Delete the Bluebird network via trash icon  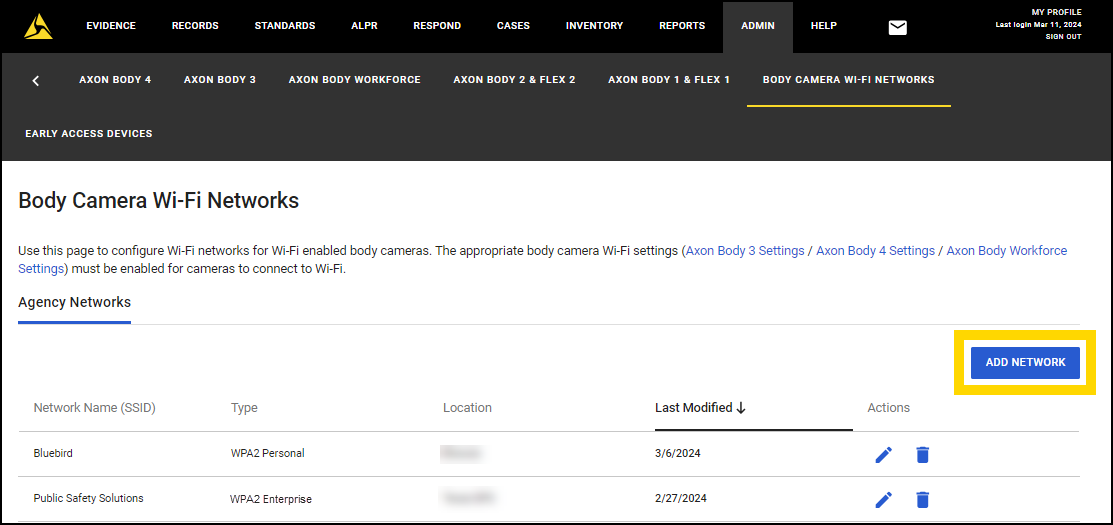tap(922, 455)
